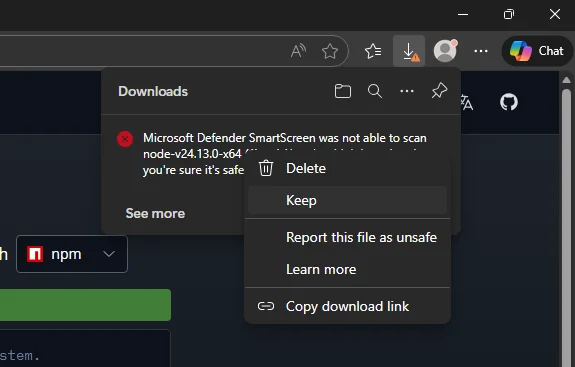Click the SmartScreen warning message text
The image size is (575, 367).
pos(285,154)
